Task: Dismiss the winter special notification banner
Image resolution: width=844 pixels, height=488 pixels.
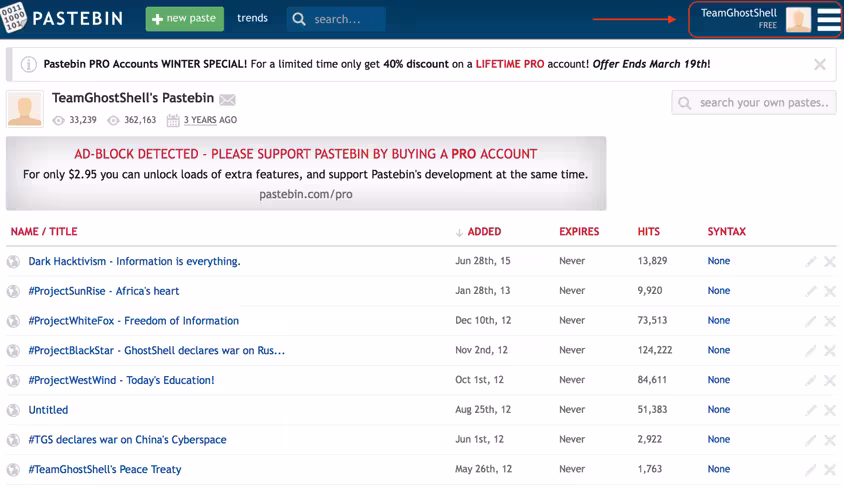Action: [820, 65]
